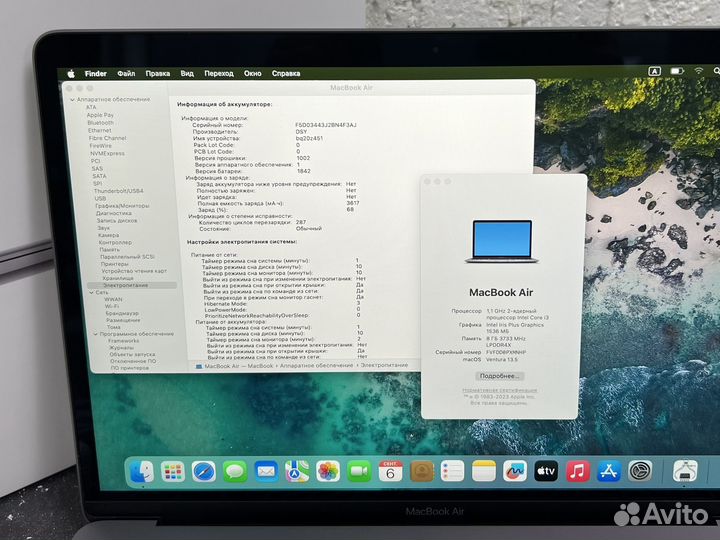720x540 pixels.
Task: Open Finder from the Dock
Action: [x=142, y=472]
